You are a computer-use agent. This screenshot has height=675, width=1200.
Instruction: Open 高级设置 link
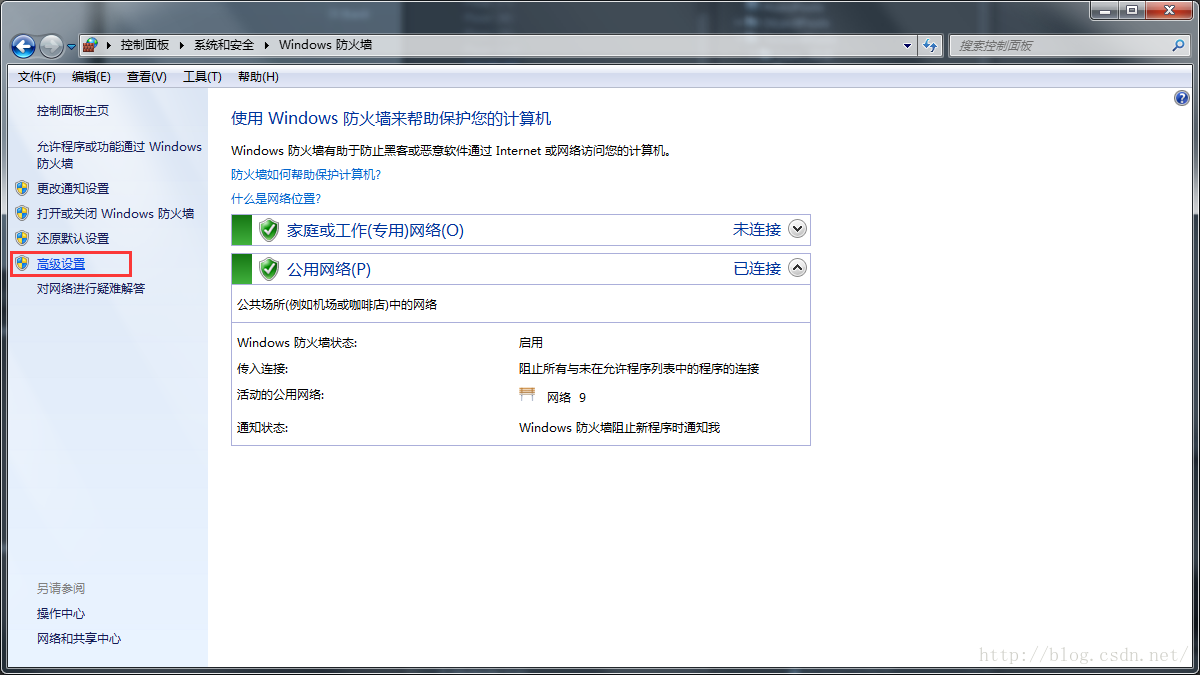pyautogui.click(x=61, y=264)
